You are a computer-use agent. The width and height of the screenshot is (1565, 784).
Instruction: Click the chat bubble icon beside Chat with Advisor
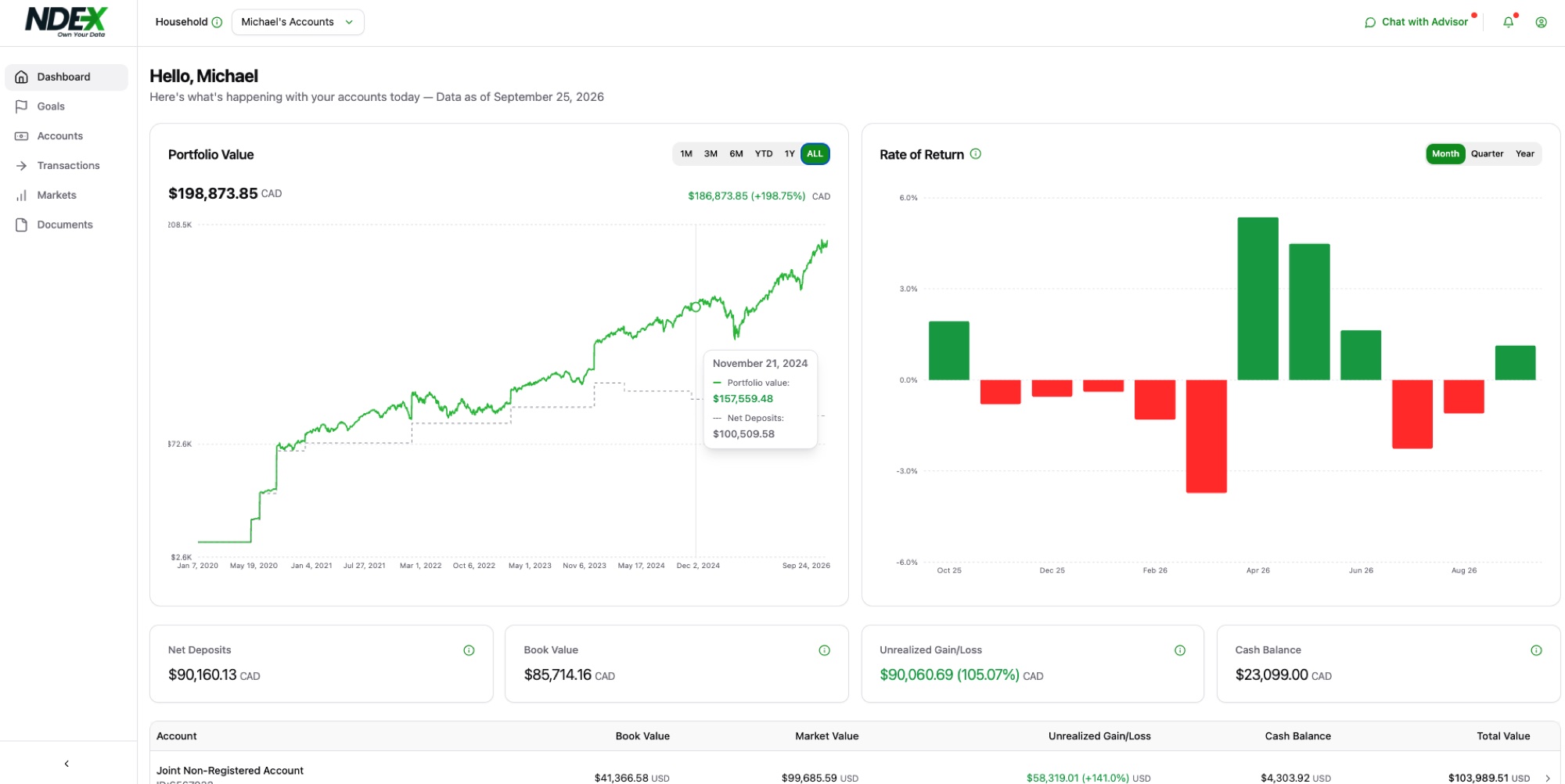1370,23
